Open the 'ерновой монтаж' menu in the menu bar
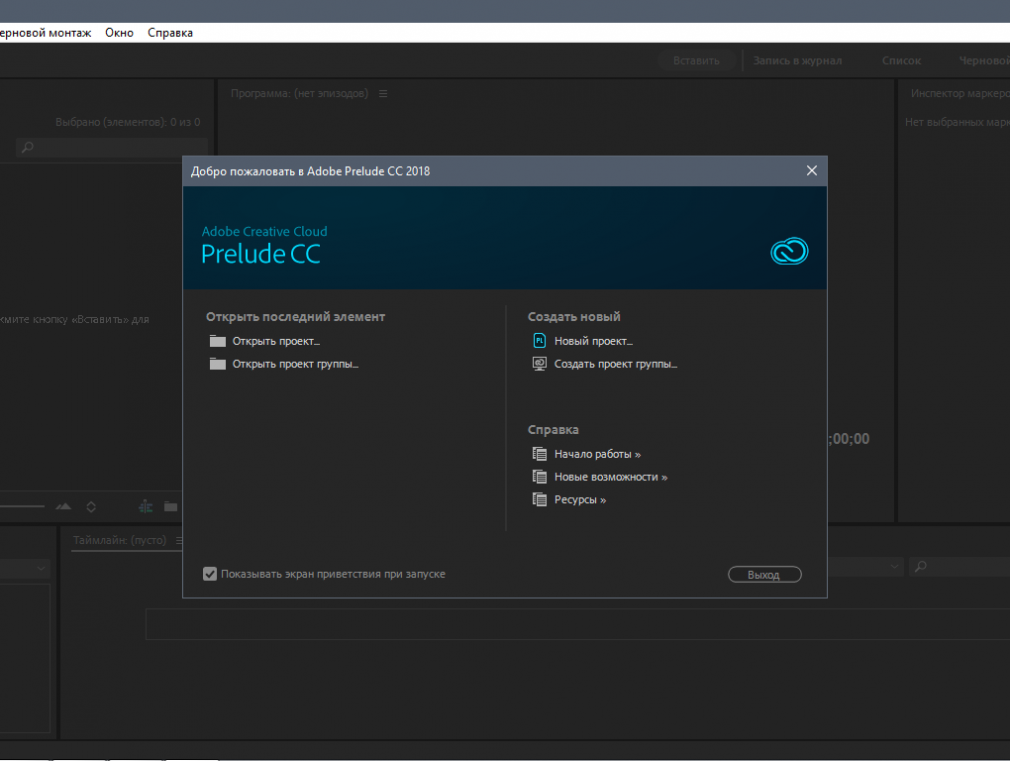 click(x=45, y=33)
